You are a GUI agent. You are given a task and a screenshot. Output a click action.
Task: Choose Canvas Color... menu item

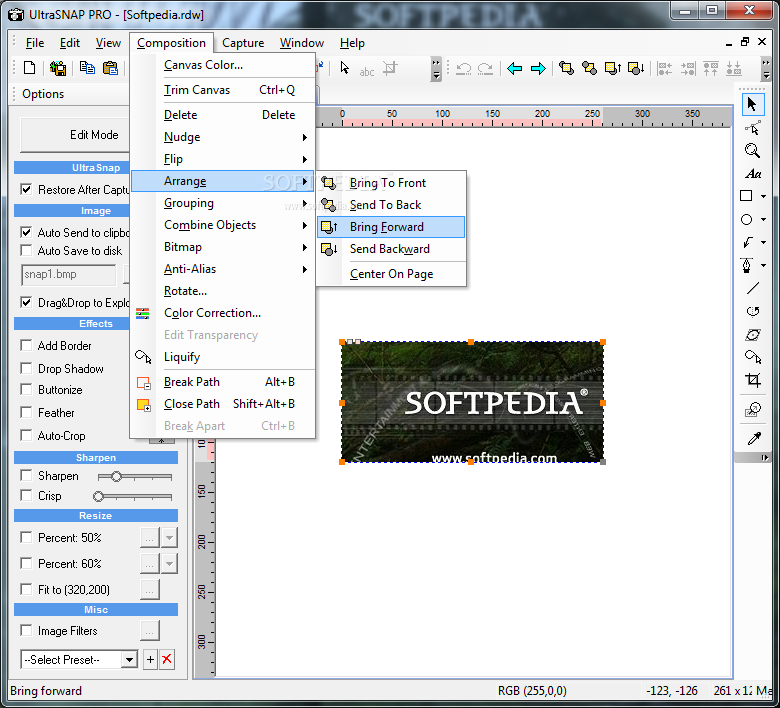coord(222,65)
